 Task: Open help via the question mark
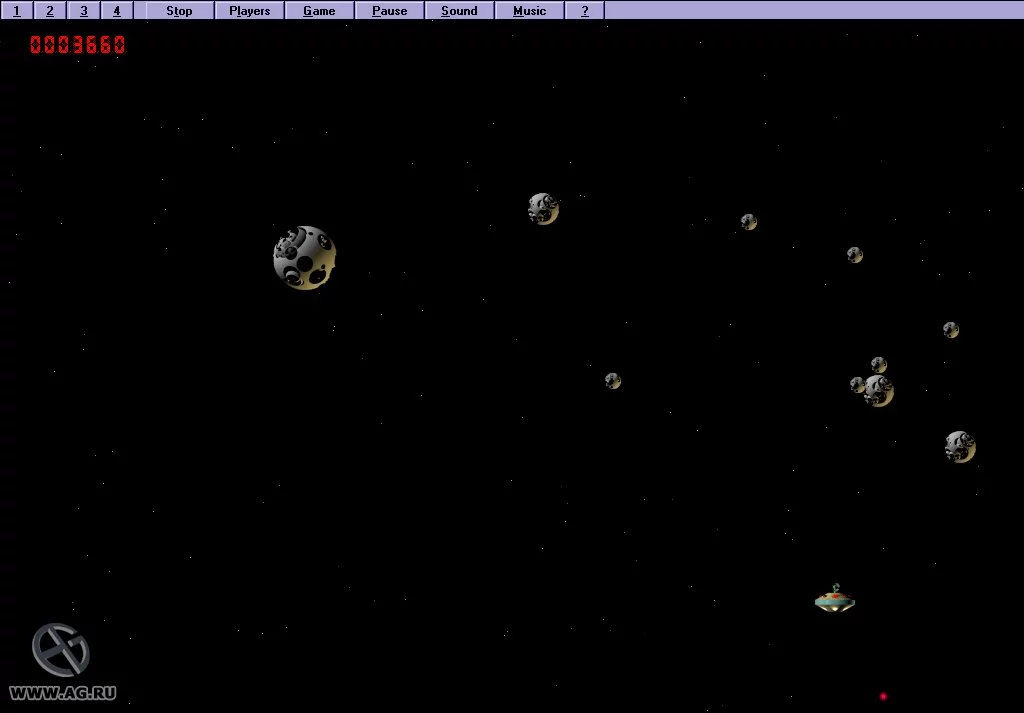pyautogui.click(x=584, y=10)
